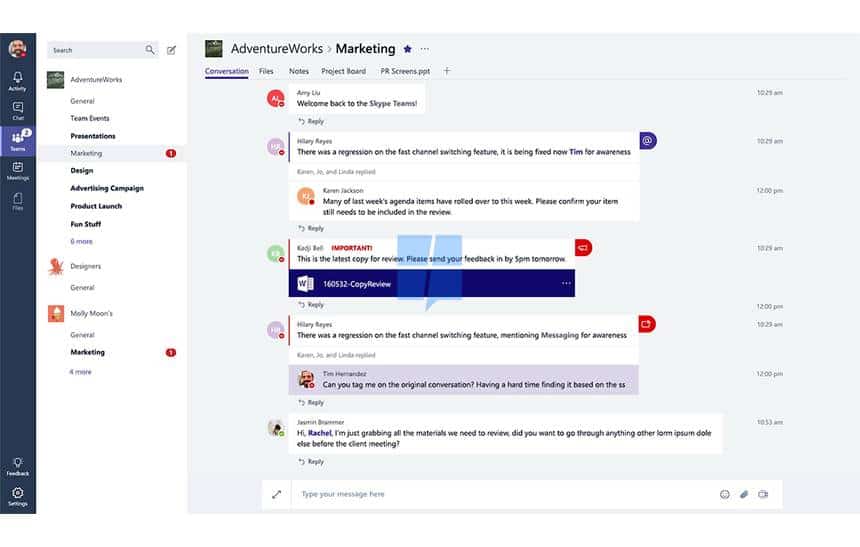Image resolution: width=860 pixels, height=547 pixels.
Task: Select the Teams icon in sidebar
Action: 18,140
